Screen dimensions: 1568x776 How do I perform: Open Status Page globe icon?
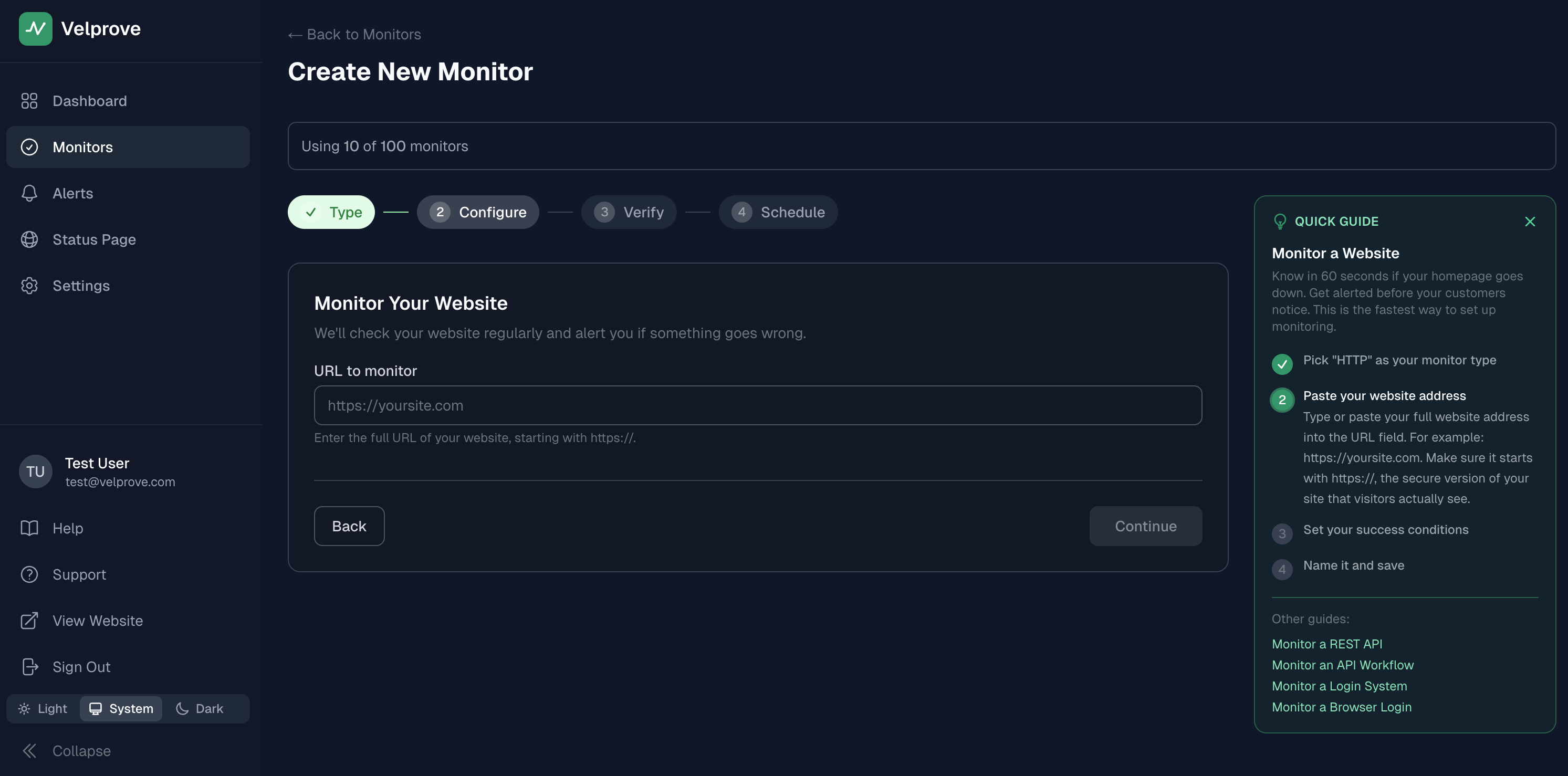(x=29, y=240)
